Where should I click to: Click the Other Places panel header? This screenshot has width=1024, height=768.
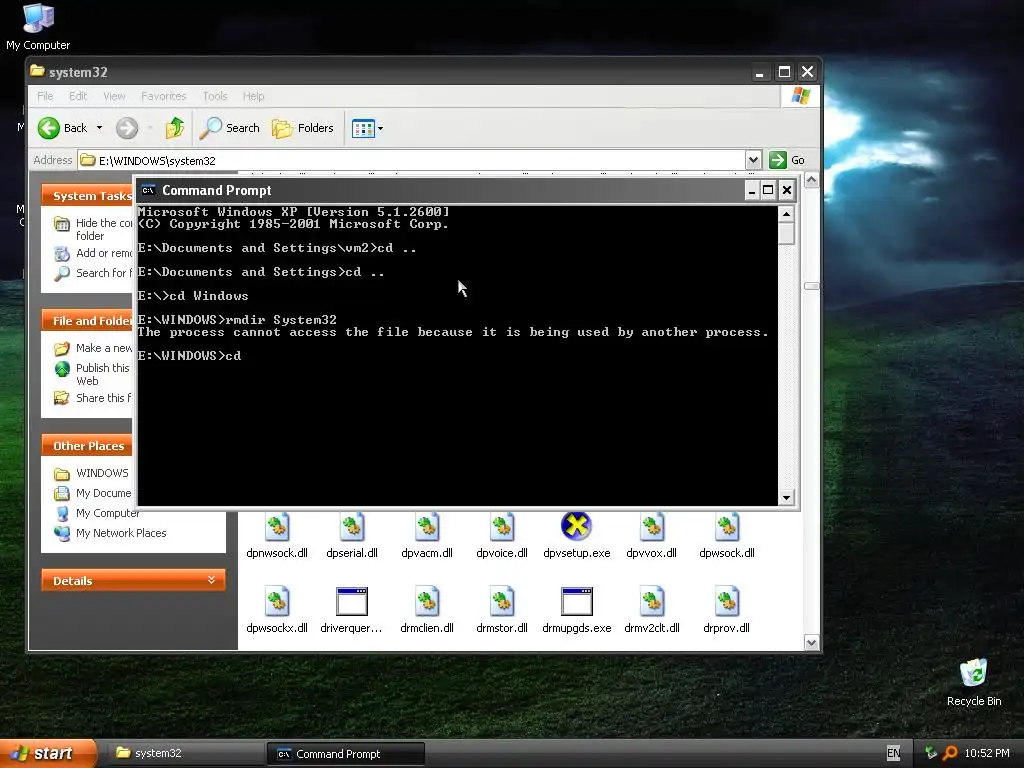(x=88, y=446)
